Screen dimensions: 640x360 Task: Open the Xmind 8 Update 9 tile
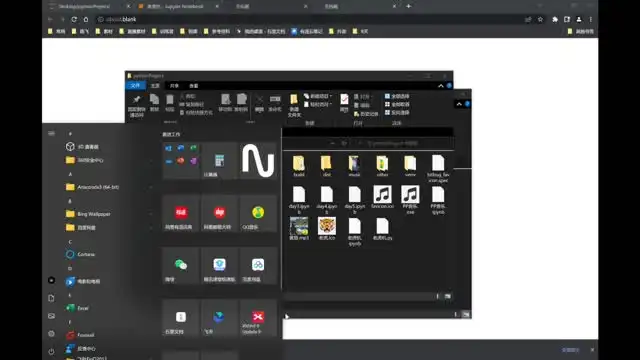(258, 318)
